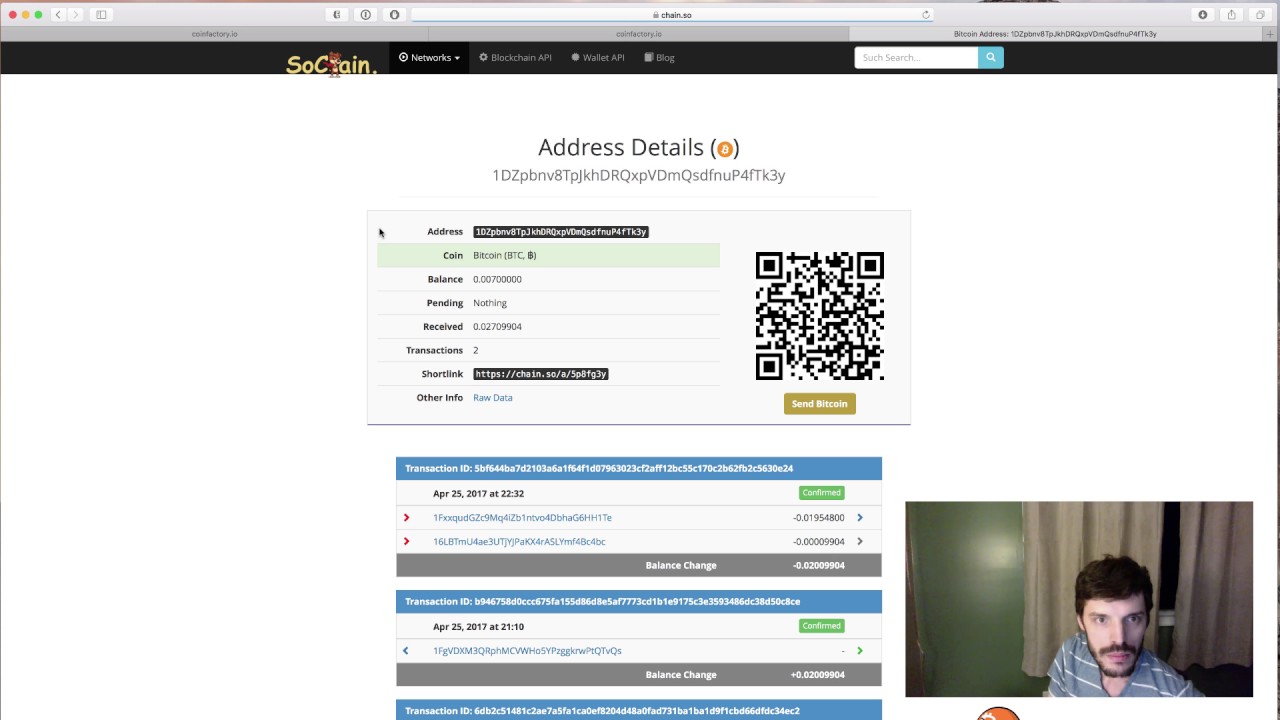Click the Apr 25, 2017 at 22:32 timestamp
Viewport: 1280px width, 720px height.
point(478,494)
